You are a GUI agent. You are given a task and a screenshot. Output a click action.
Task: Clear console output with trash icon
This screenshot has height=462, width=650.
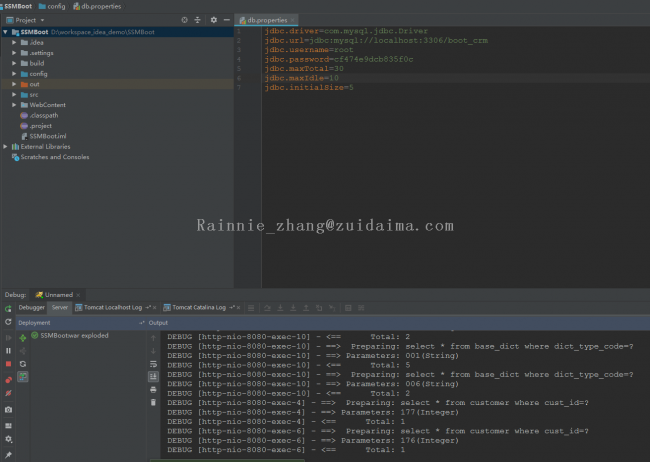tap(153, 403)
